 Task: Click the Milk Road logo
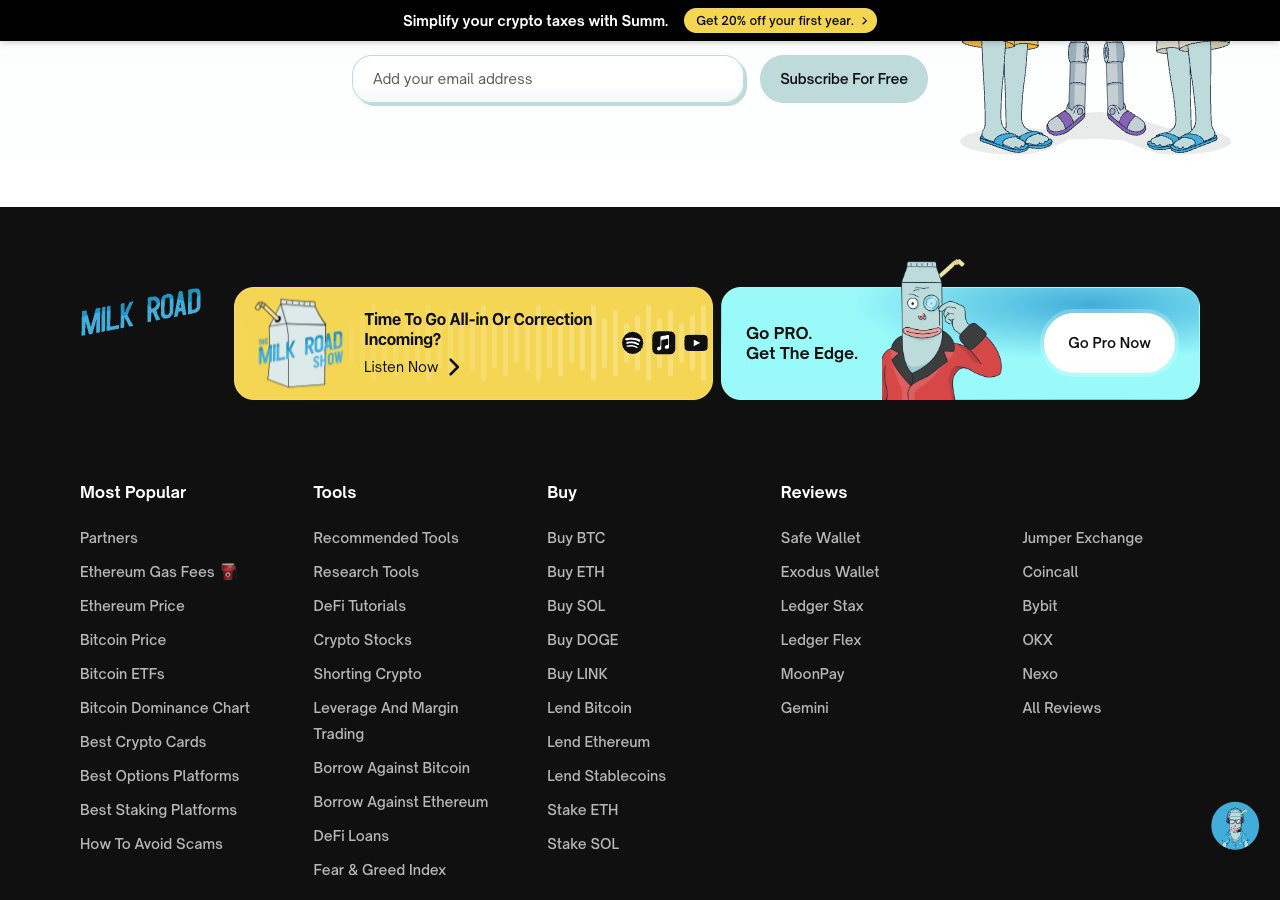(x=141, y=312)
